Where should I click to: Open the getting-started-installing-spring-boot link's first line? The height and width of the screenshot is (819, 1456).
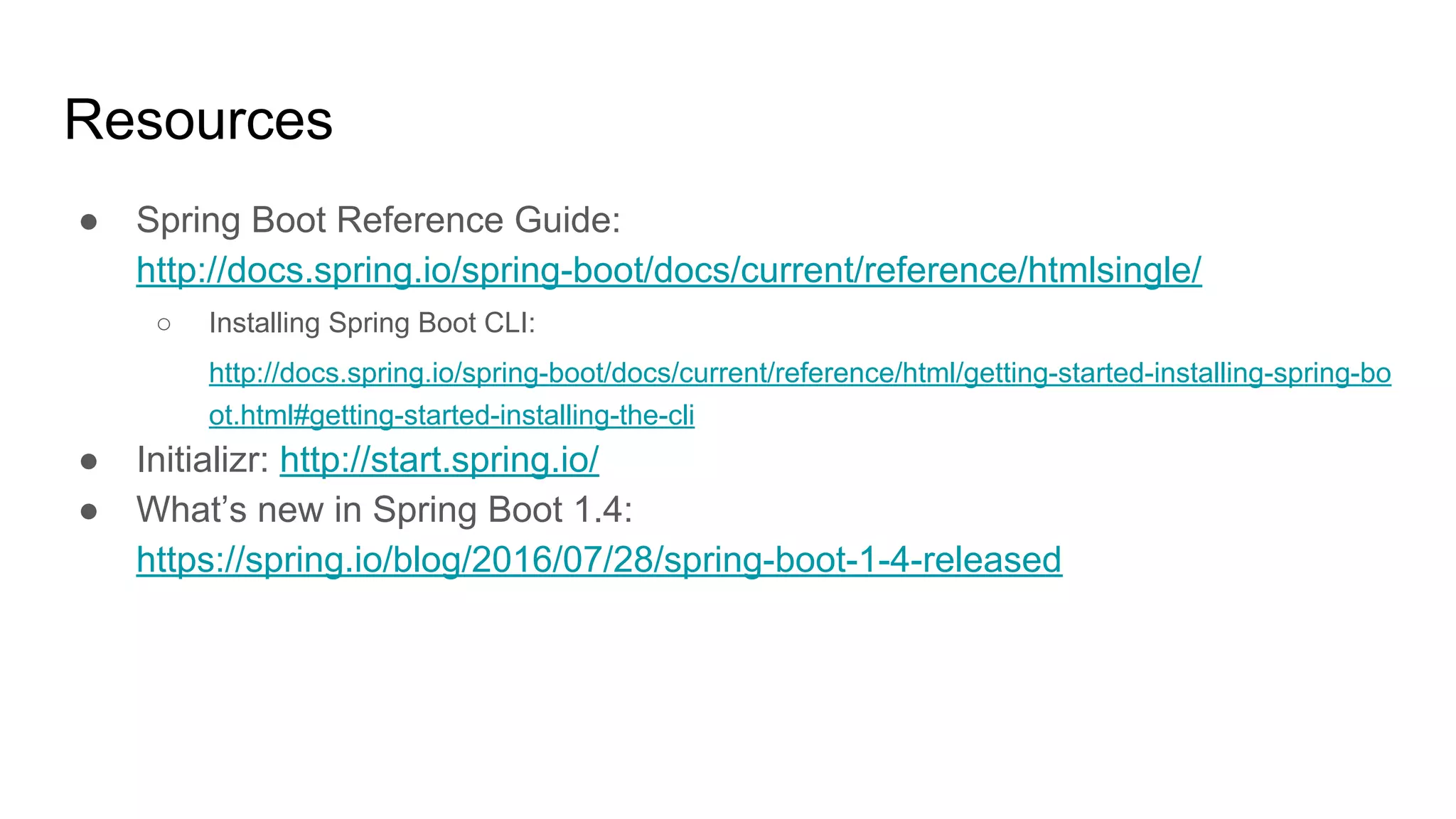pyautogui.click(x=799, y=373)
